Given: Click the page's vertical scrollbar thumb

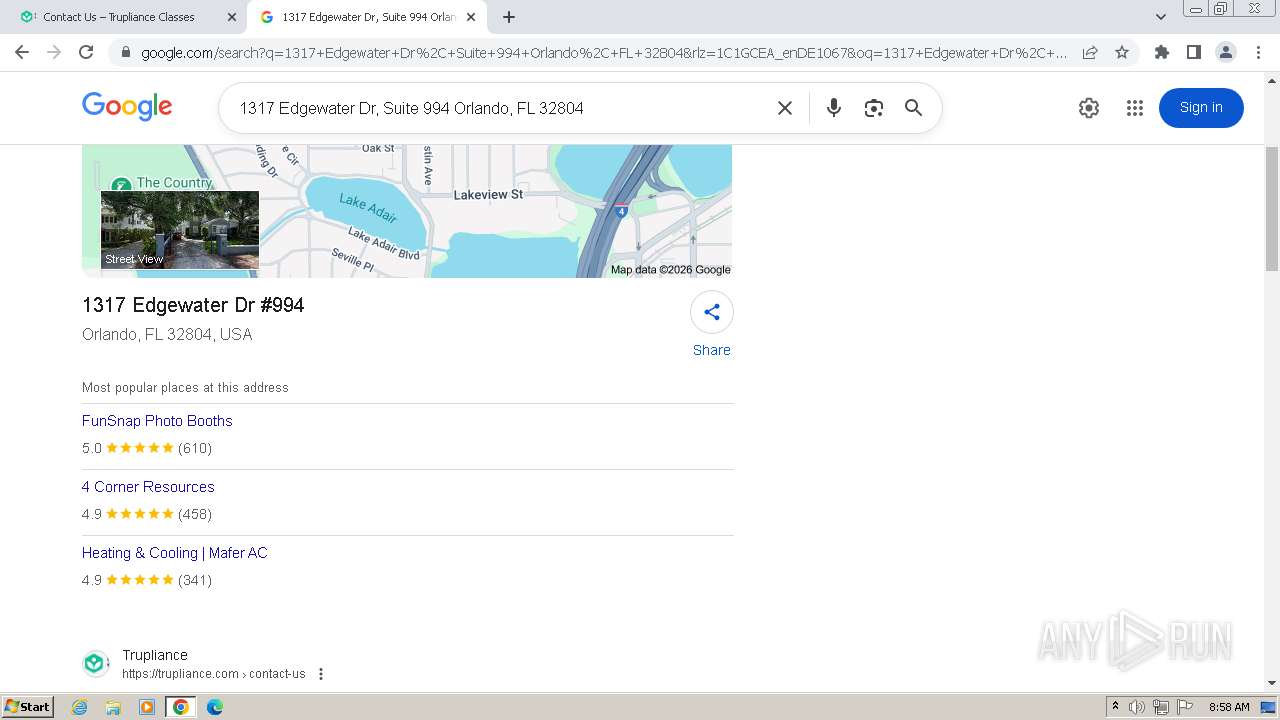Looking at the screenshot, I should tap(1272, 208).
